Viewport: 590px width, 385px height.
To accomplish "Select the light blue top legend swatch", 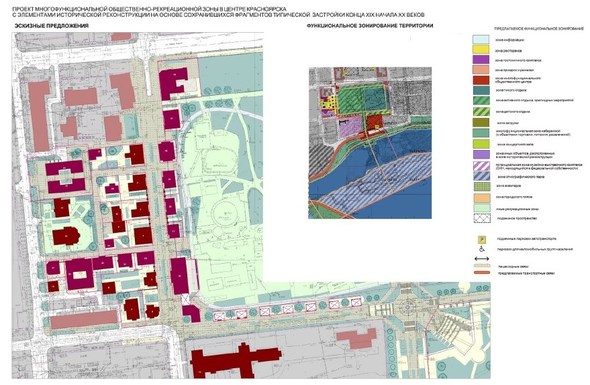I will click(481, 39).
